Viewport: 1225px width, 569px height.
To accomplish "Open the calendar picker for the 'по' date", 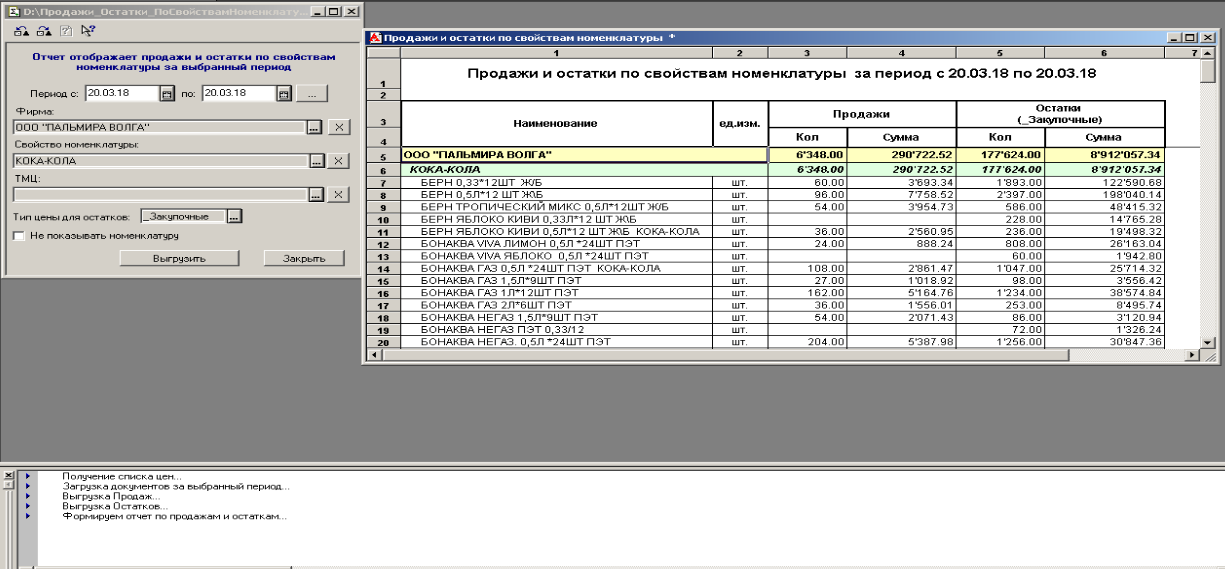I will [283, 93].
